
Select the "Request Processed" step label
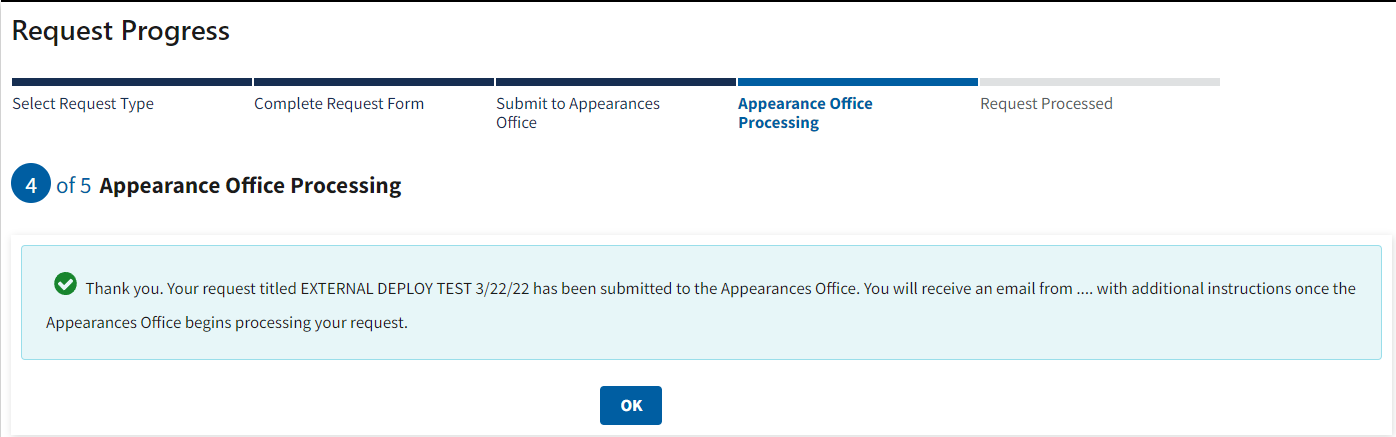[x=1046, y=104]
